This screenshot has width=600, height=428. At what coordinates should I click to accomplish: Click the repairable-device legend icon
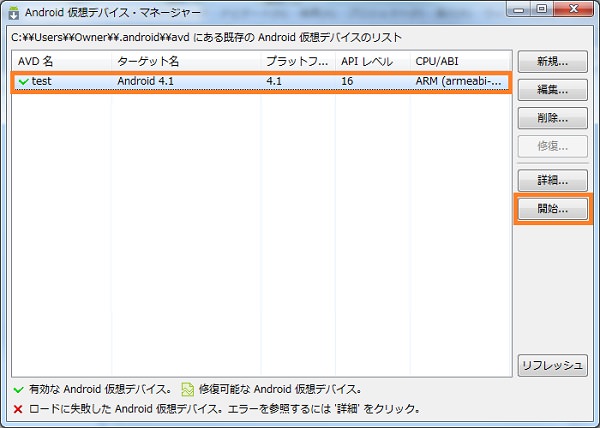click(188, 389)
